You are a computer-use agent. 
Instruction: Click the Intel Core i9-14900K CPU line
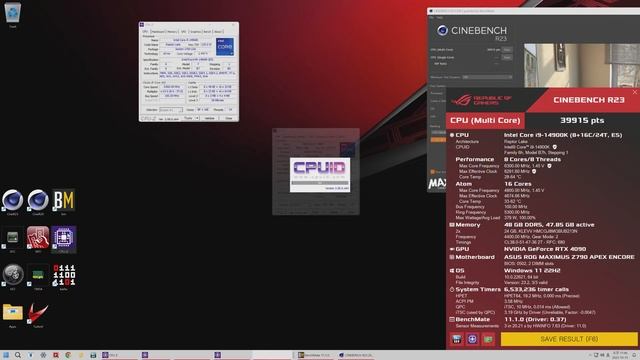[563, 135]
